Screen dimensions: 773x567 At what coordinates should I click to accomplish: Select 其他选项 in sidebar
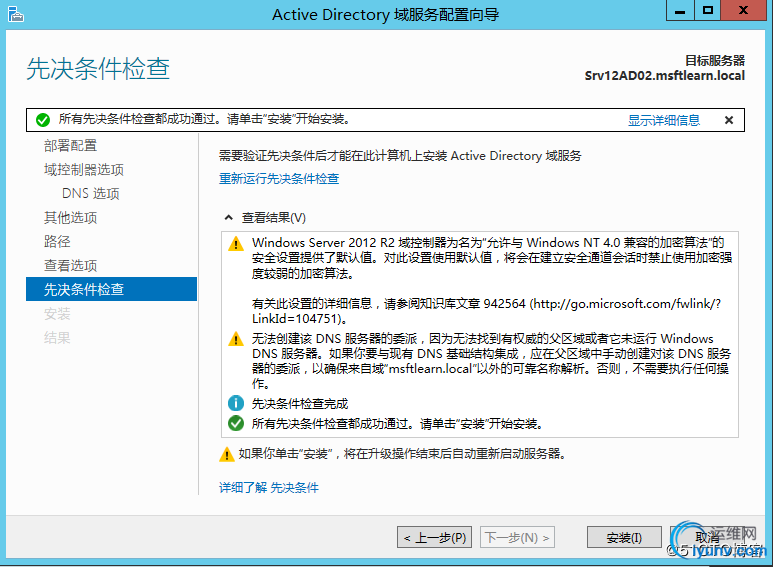70,217
